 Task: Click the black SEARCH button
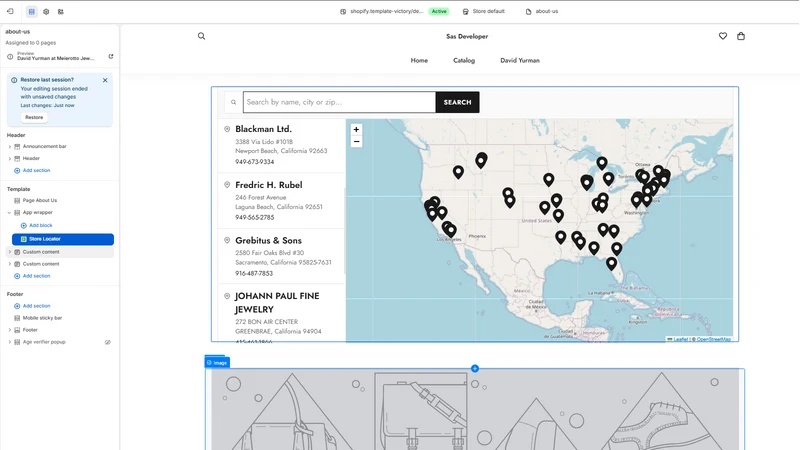pos(458,102)
